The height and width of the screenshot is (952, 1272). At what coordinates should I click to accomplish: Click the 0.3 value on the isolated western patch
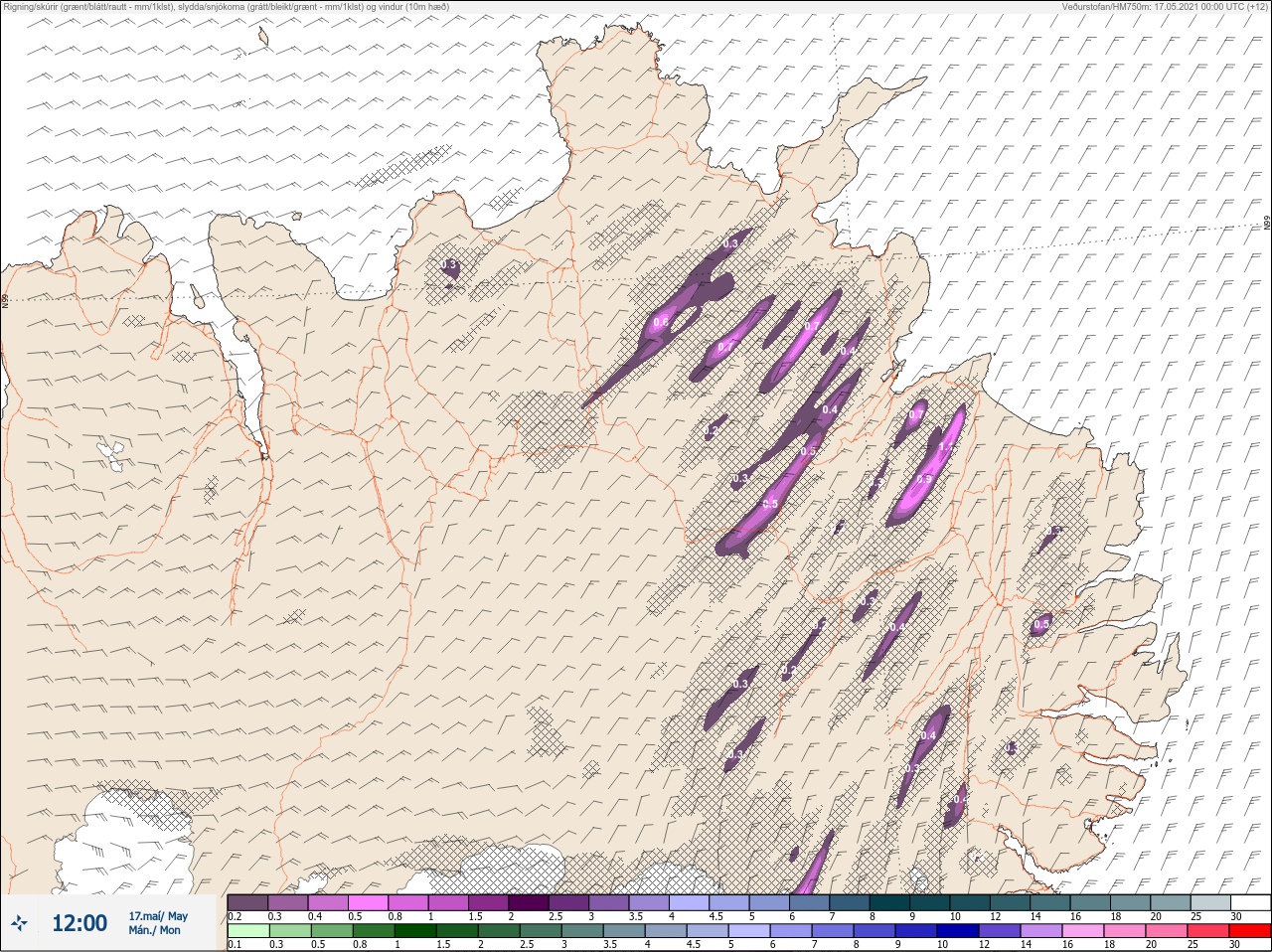(448, 265)
